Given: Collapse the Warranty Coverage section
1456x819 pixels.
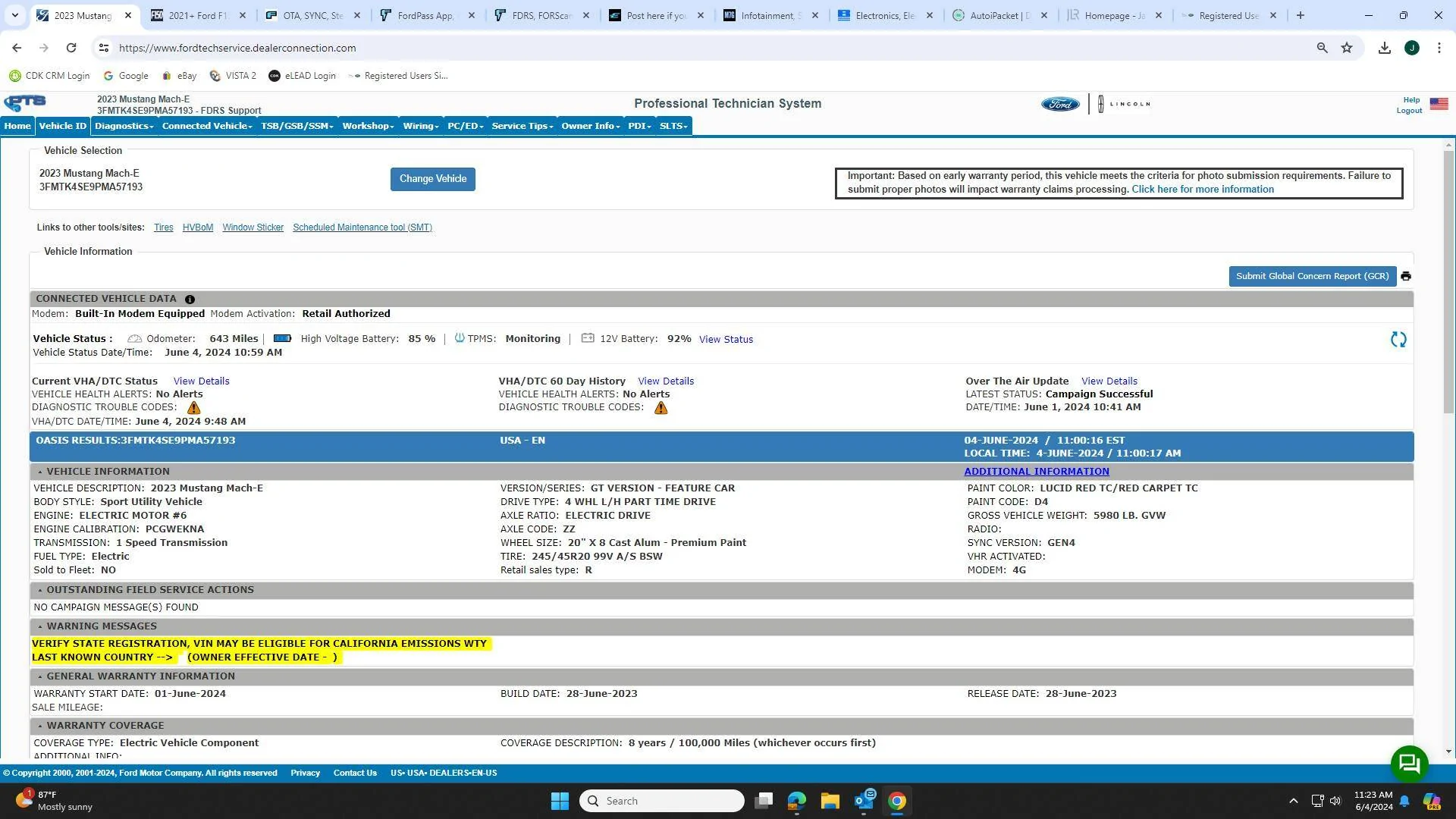Looking at the screenshot, I should coord(40,726).
